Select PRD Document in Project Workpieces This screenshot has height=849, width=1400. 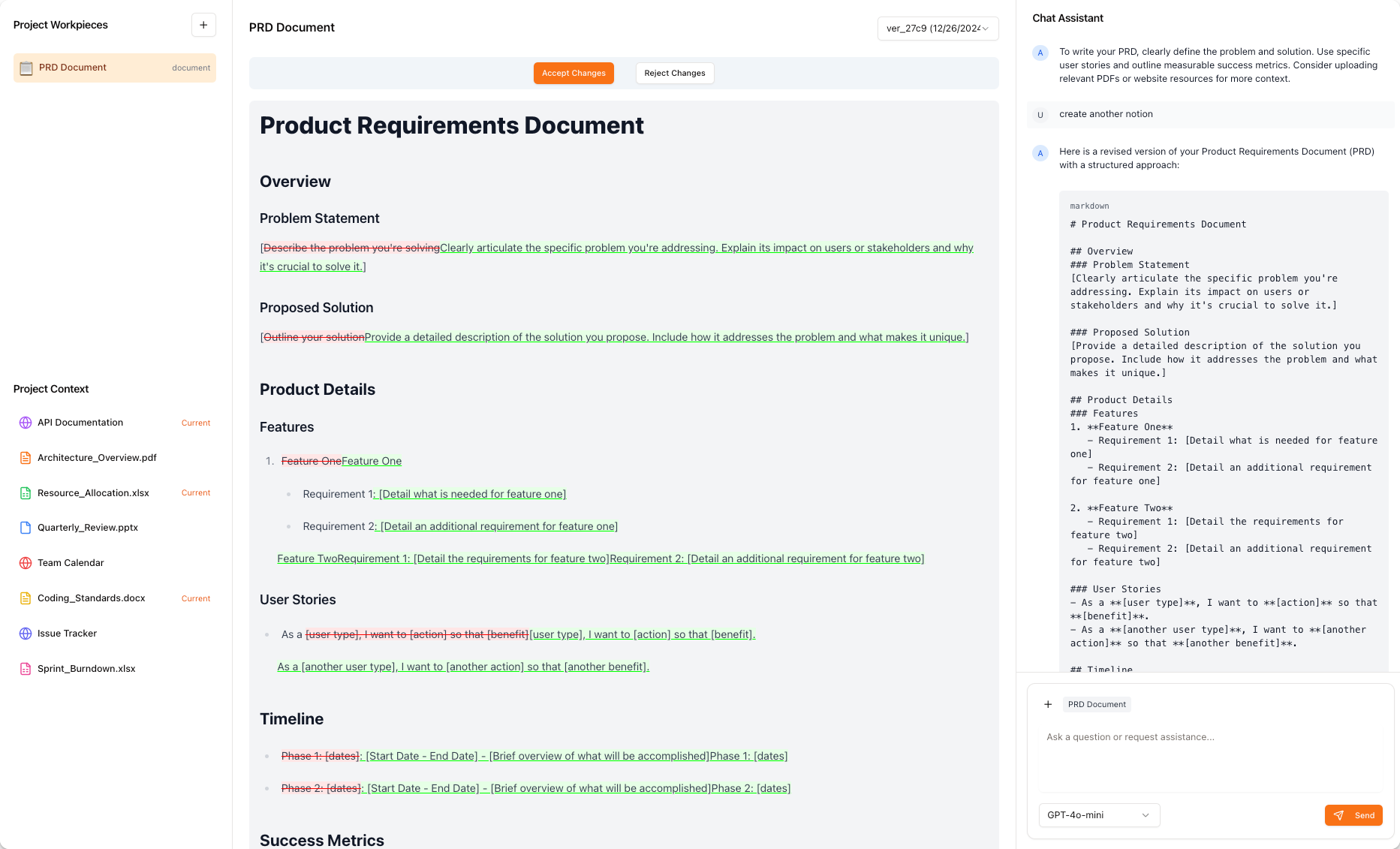click(72, 68)
